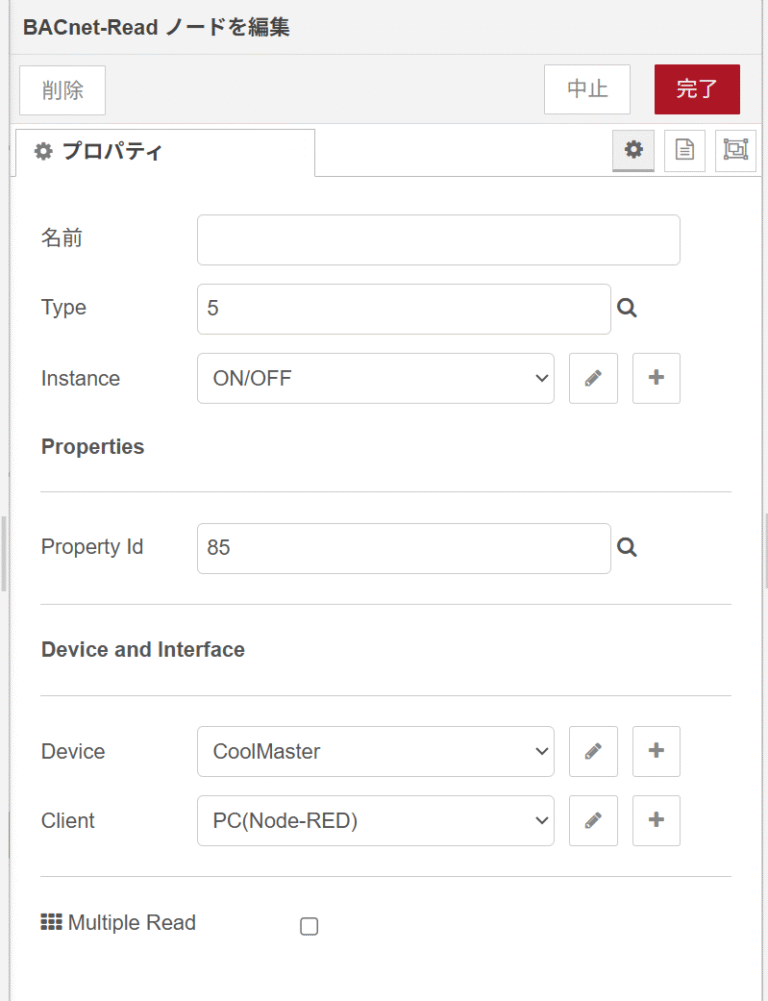The height and width of the screenshot is (1001, 768).
Task: Open the node description editor icon
Action: 685,151
